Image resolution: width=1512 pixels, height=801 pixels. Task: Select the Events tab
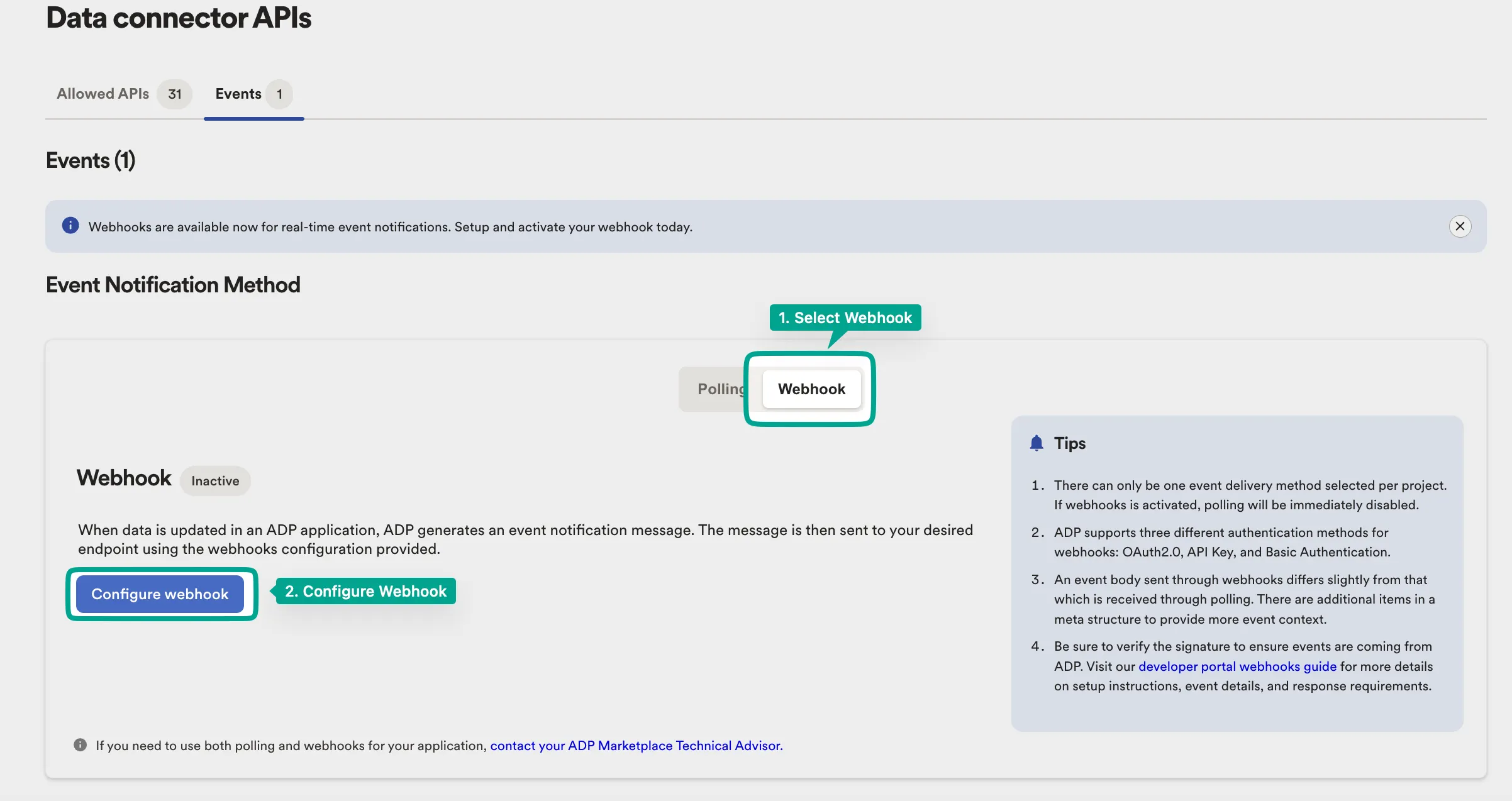[238, 94]
